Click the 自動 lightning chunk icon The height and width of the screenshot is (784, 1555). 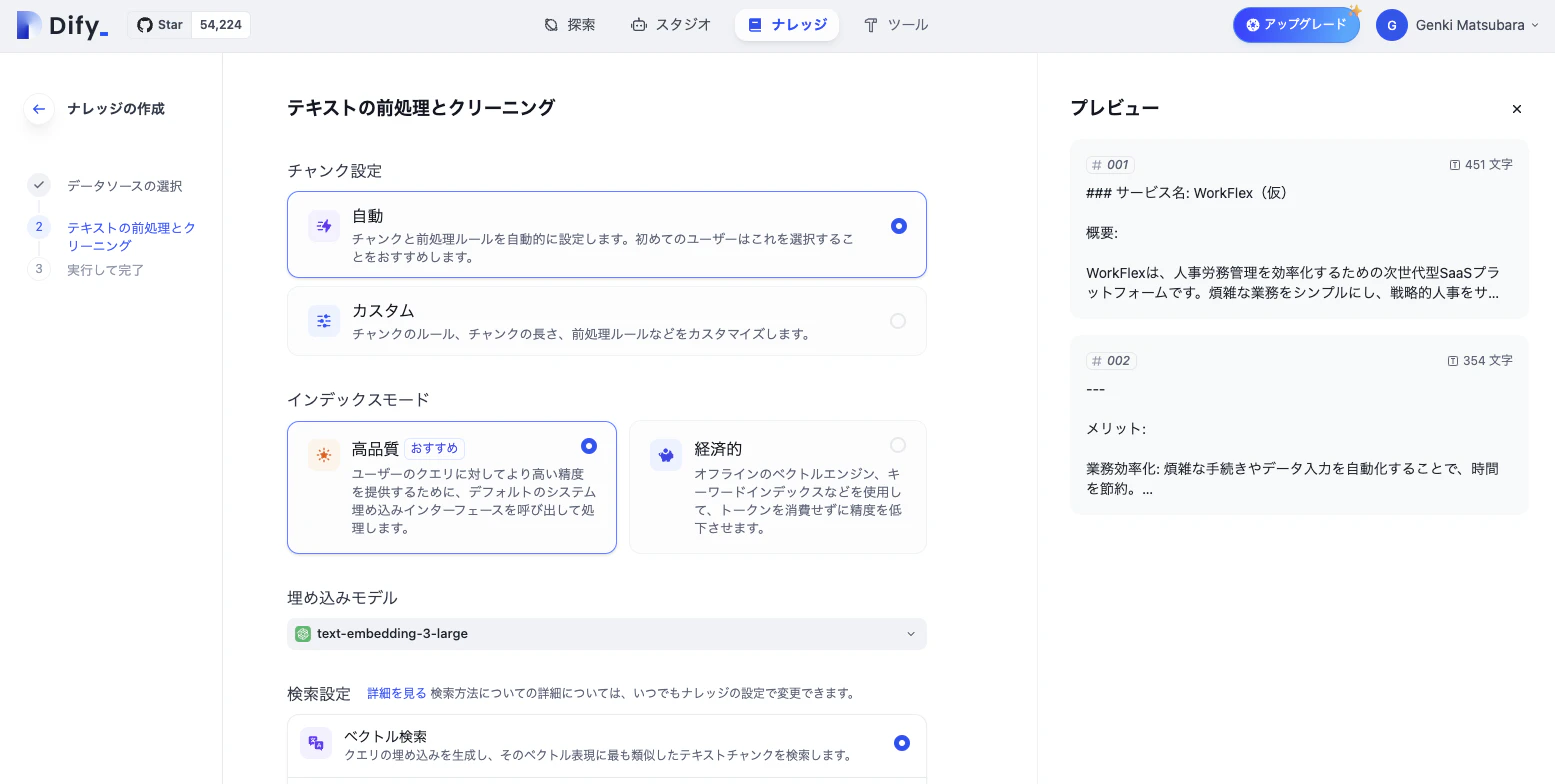point(324,226)
